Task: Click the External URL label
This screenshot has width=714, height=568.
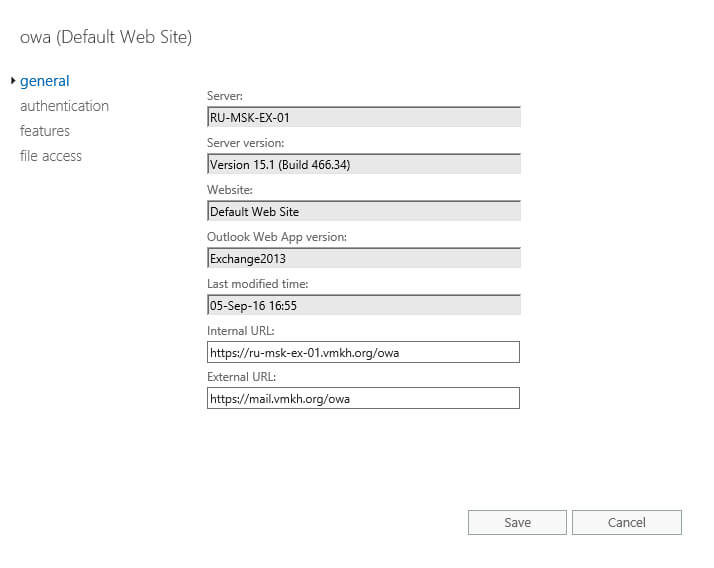Action: (x=241, y=377)
